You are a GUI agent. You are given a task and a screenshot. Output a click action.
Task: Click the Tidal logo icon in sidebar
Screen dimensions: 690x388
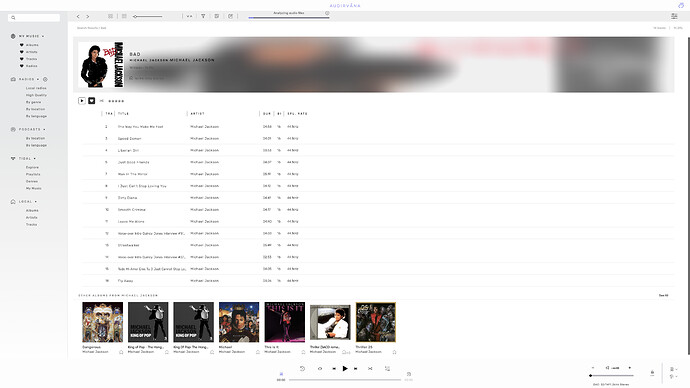(x=13, y=158)
